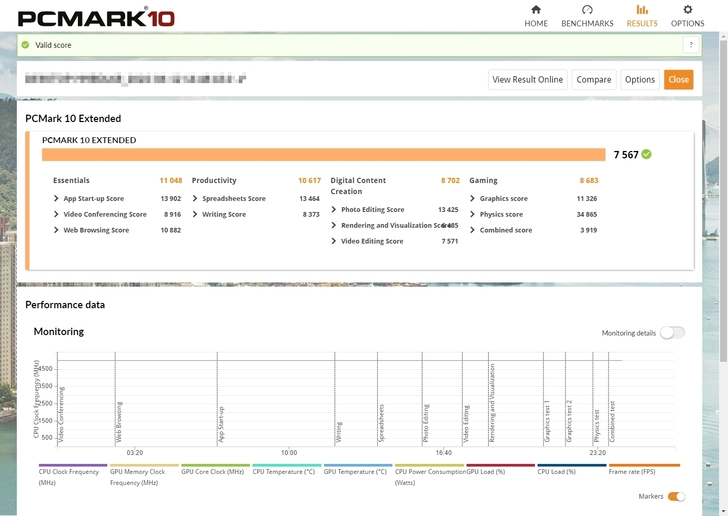Click the green Valid score check icon
Viewport: 728px width, 516px height.
[26, 45]
